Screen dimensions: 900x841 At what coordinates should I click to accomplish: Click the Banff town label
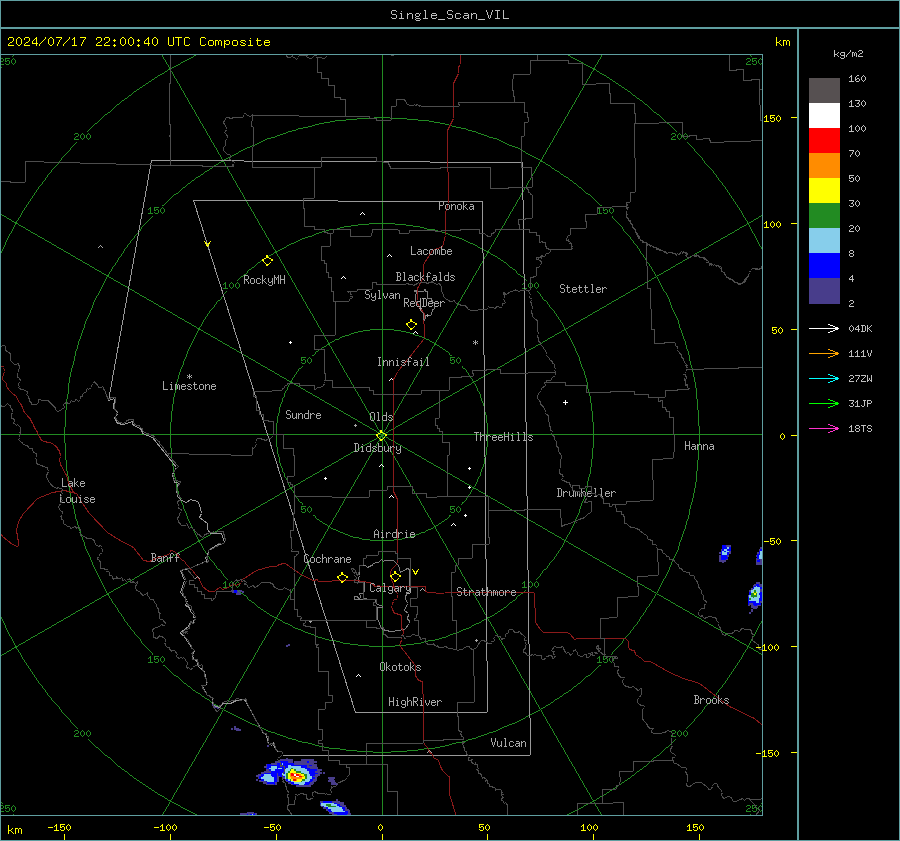click(165, 557)
